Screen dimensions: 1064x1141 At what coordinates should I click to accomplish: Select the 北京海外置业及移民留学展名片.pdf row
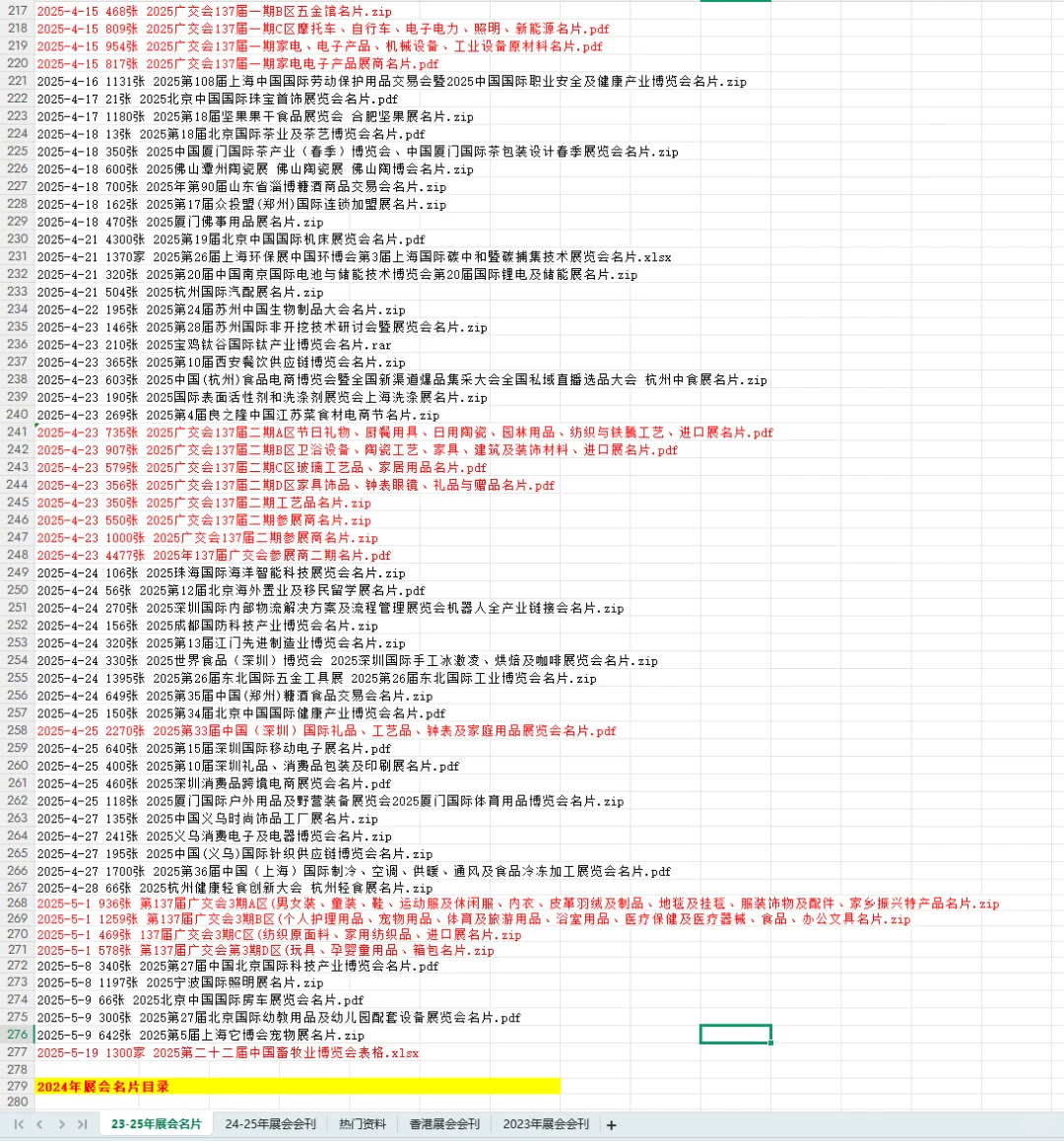[x=231, y=590]
